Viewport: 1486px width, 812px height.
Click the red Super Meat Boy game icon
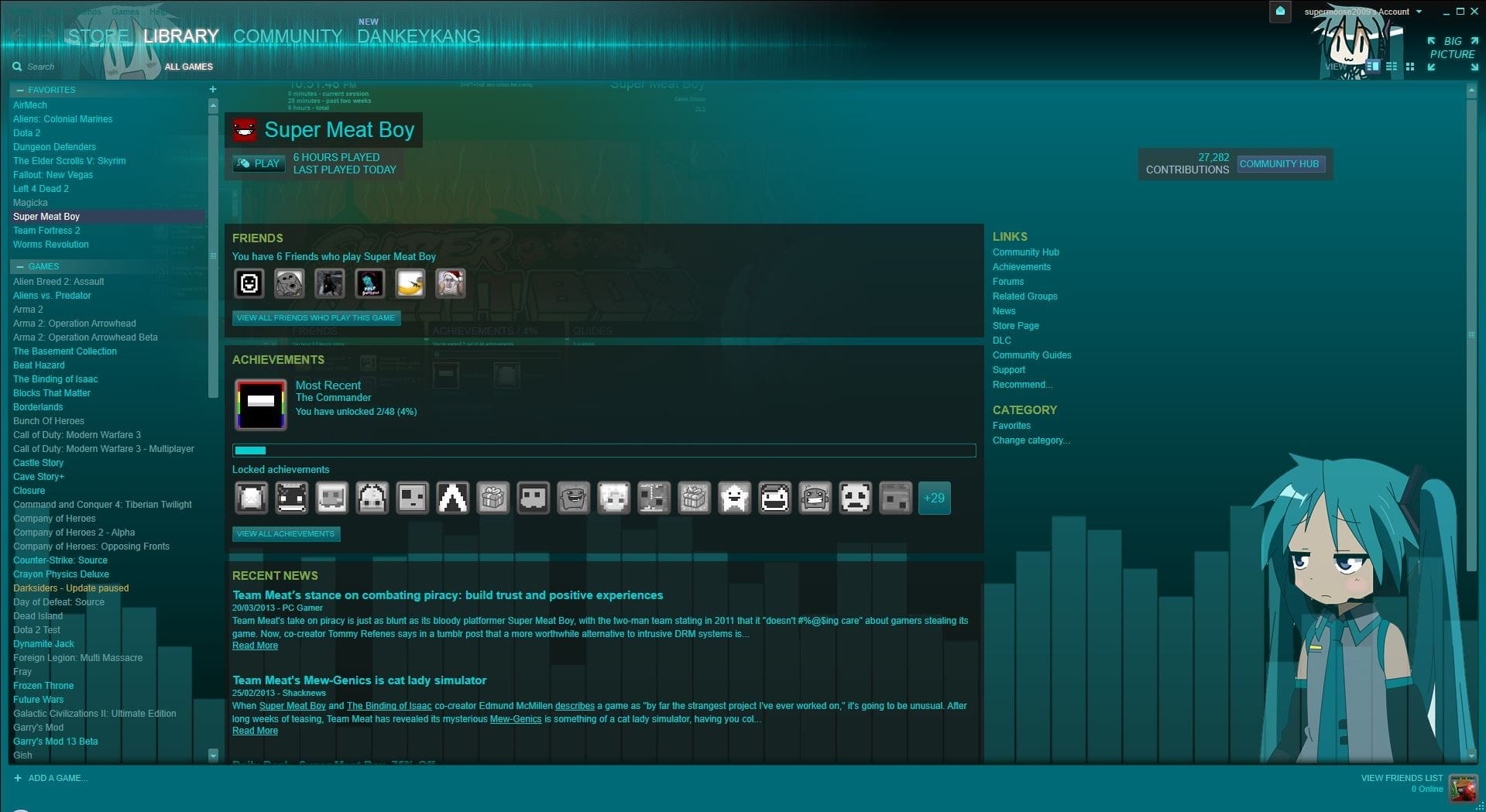click(x=245, y=130)
